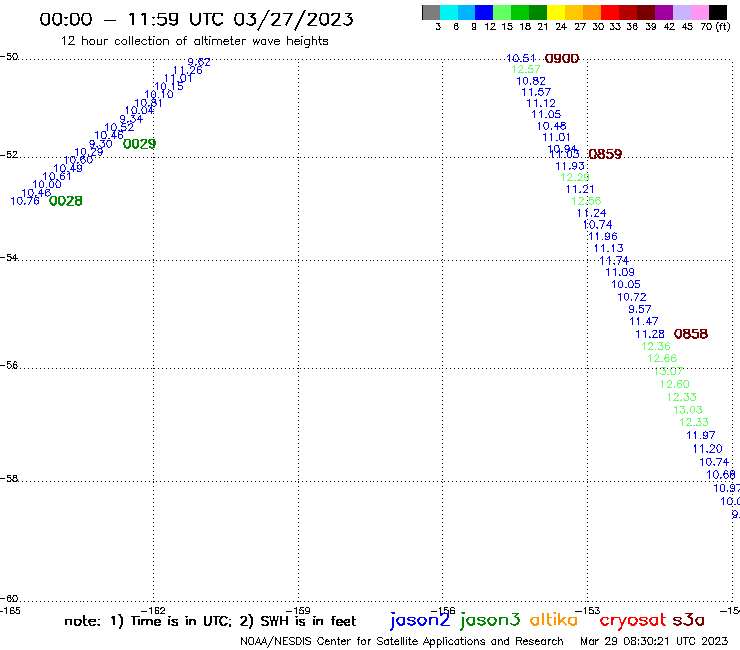
Task: Click the 12.57 wave height value
Action: coord(526,69)
